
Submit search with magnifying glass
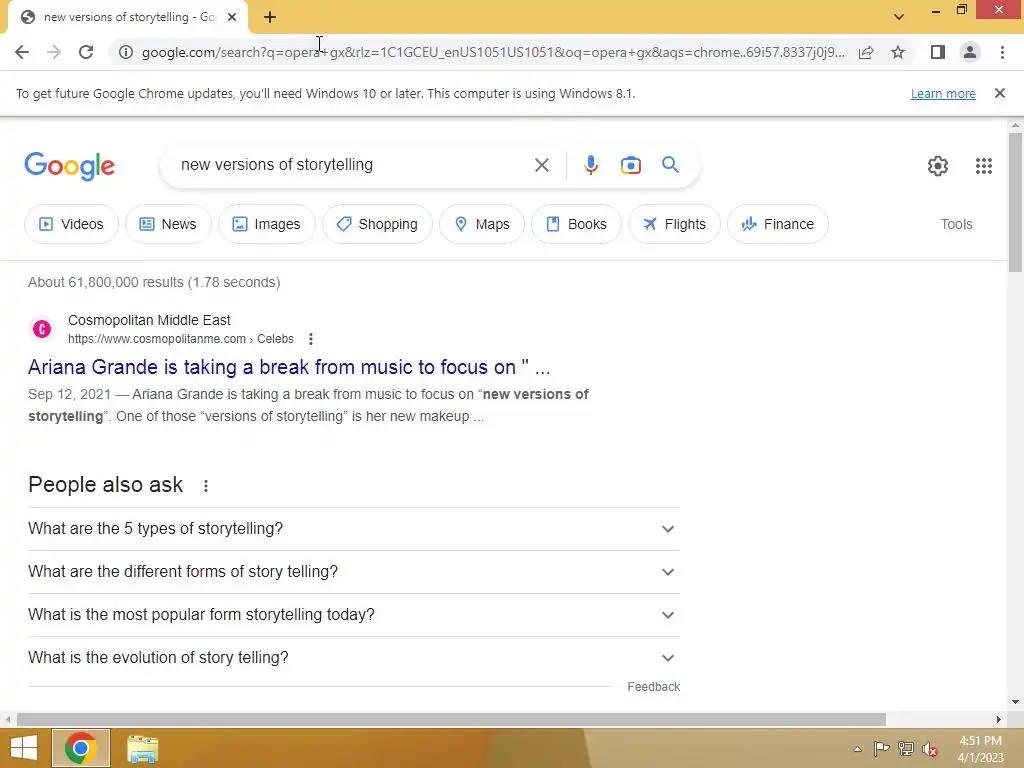pos(670,165)
